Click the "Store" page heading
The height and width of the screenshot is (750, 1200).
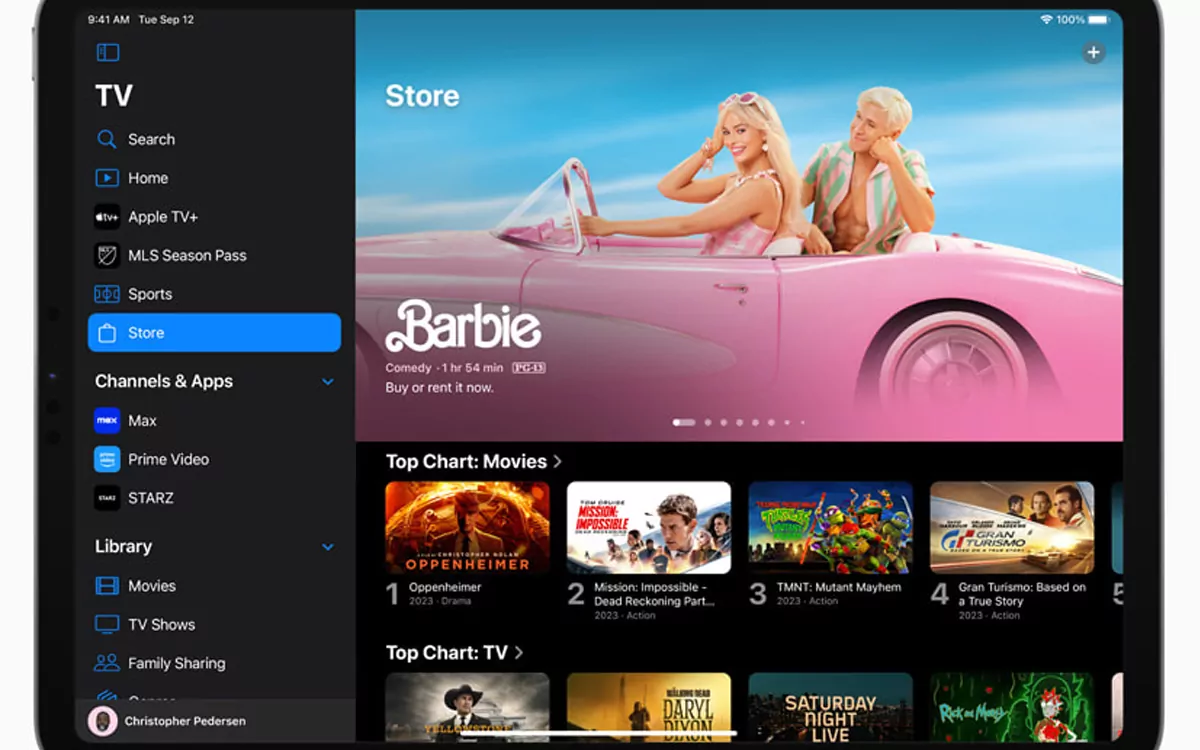click(x=422, y=96)
